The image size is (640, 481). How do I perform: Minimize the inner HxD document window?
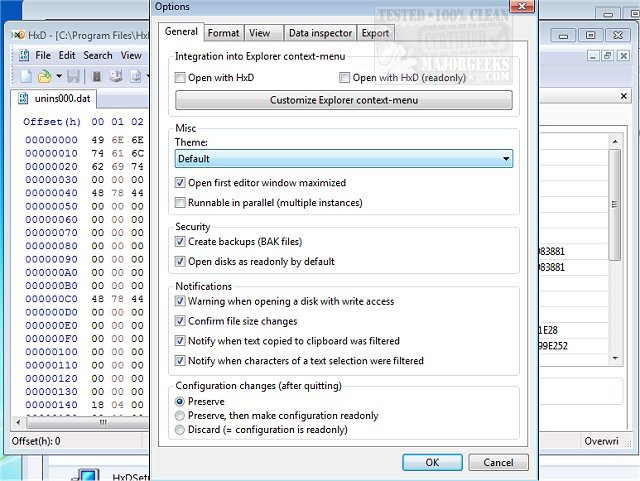click(593, 56)
